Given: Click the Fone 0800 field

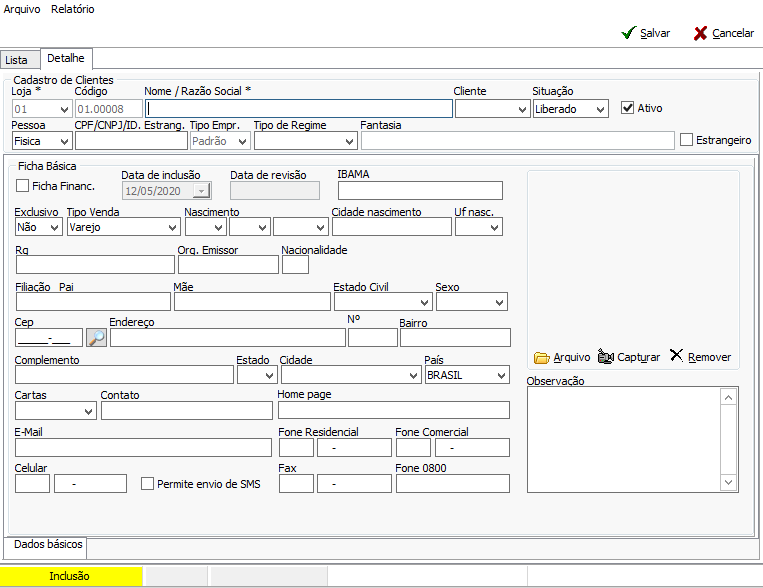Looking at the screenshot, I should pos(453,484).
